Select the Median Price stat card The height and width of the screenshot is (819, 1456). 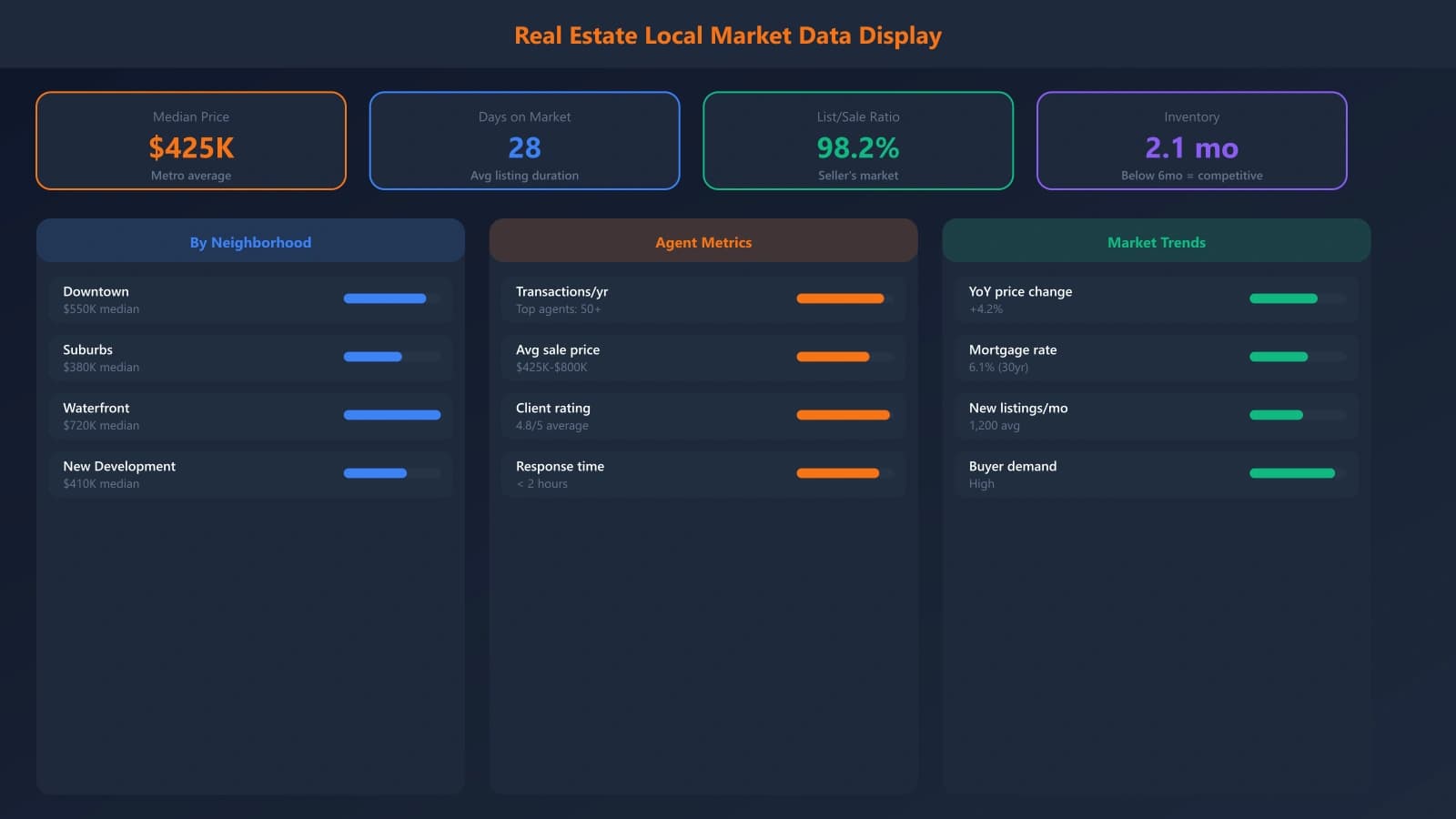tap(190, 141)
